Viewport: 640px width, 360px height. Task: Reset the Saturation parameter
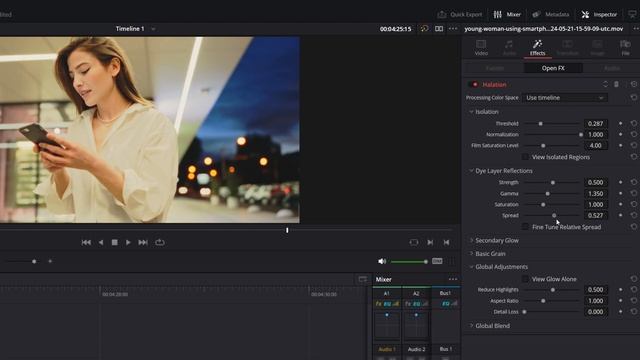633,204
